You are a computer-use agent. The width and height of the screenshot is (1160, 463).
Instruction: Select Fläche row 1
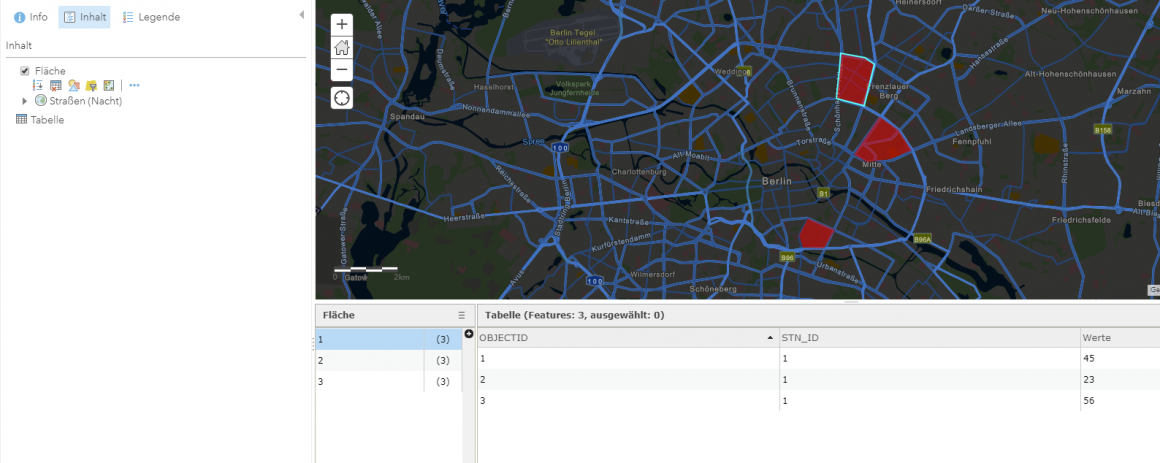389,339
